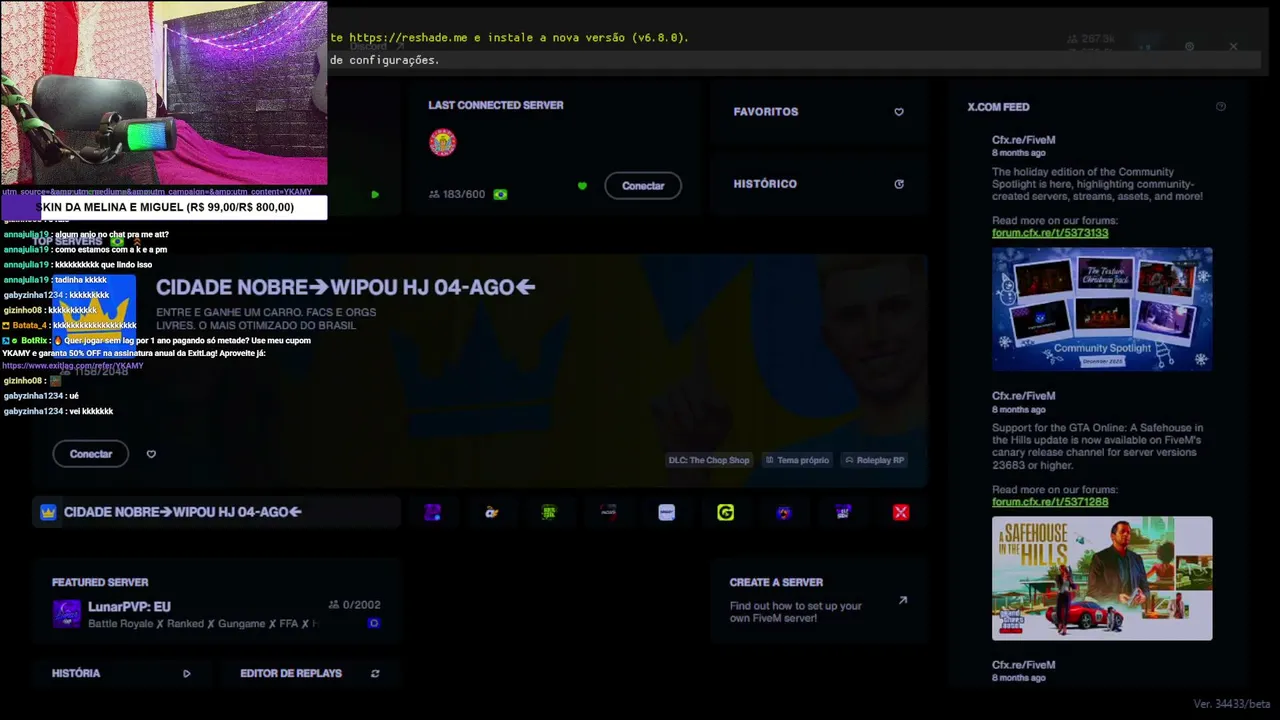
Task: Close the launcher with the top-right X
Action: pos(1233,46)
